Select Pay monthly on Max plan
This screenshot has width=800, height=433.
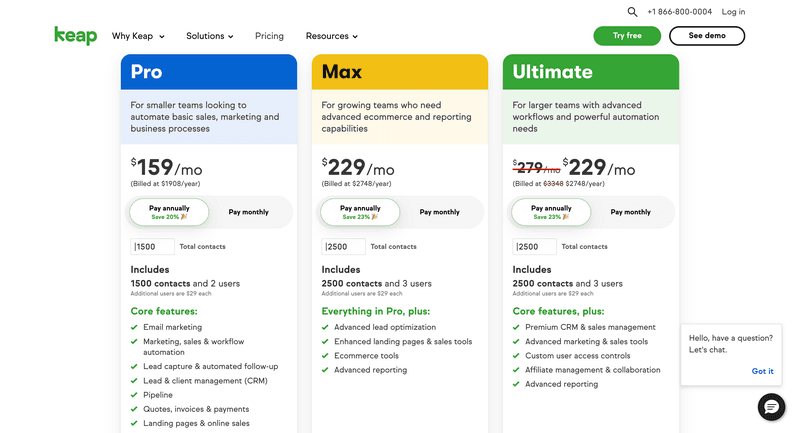tap(439, 212)
